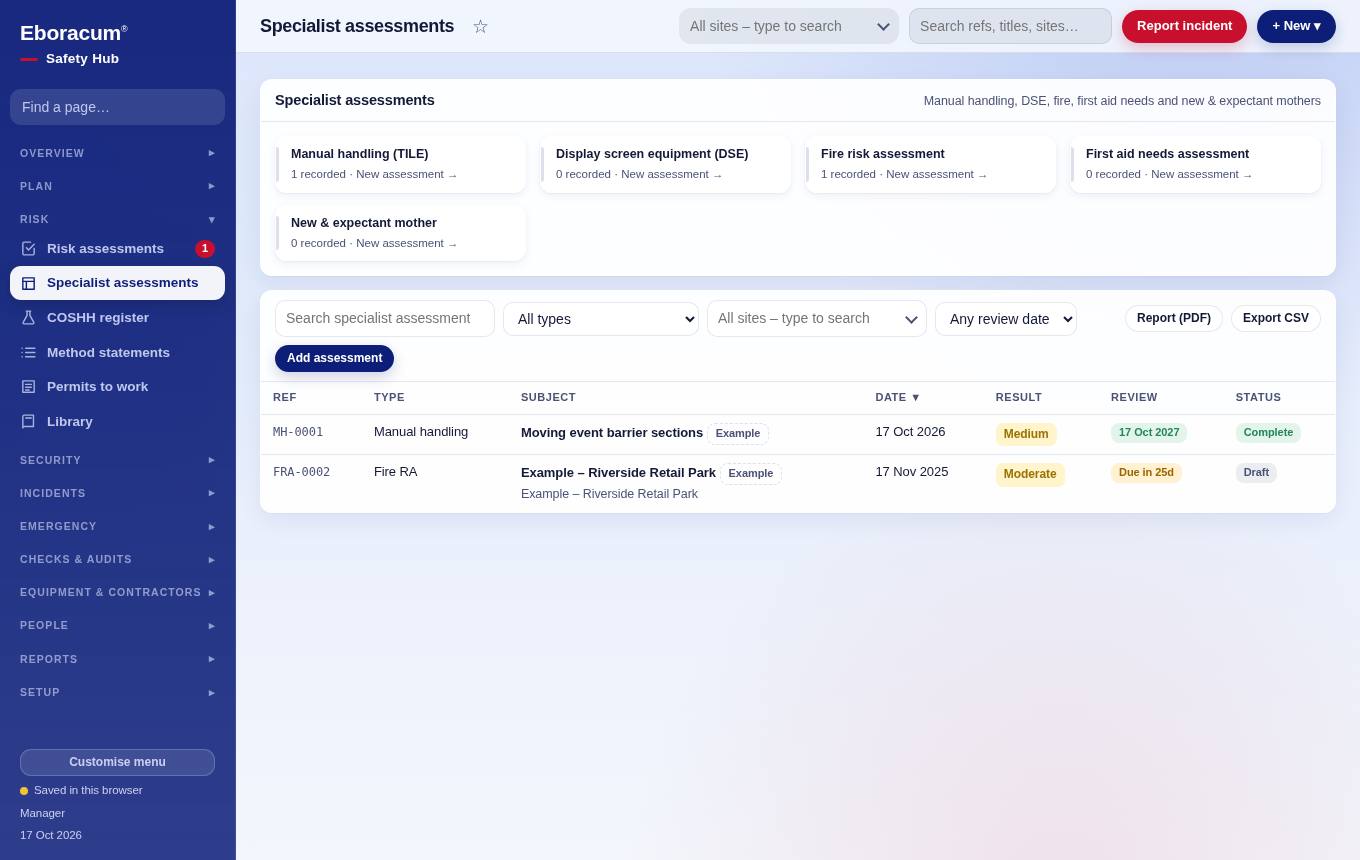
Task: Click the Permits to work document icon
Action: [x=28, y=387]
